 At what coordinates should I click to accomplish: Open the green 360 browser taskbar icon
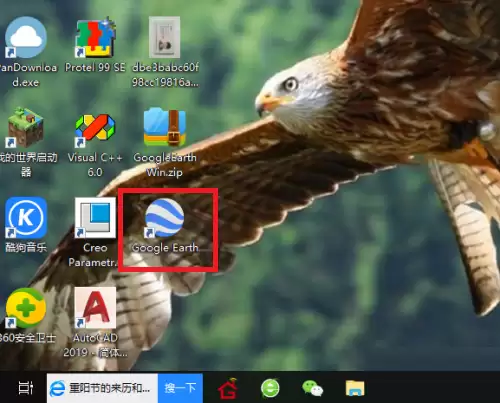(270, 388)
